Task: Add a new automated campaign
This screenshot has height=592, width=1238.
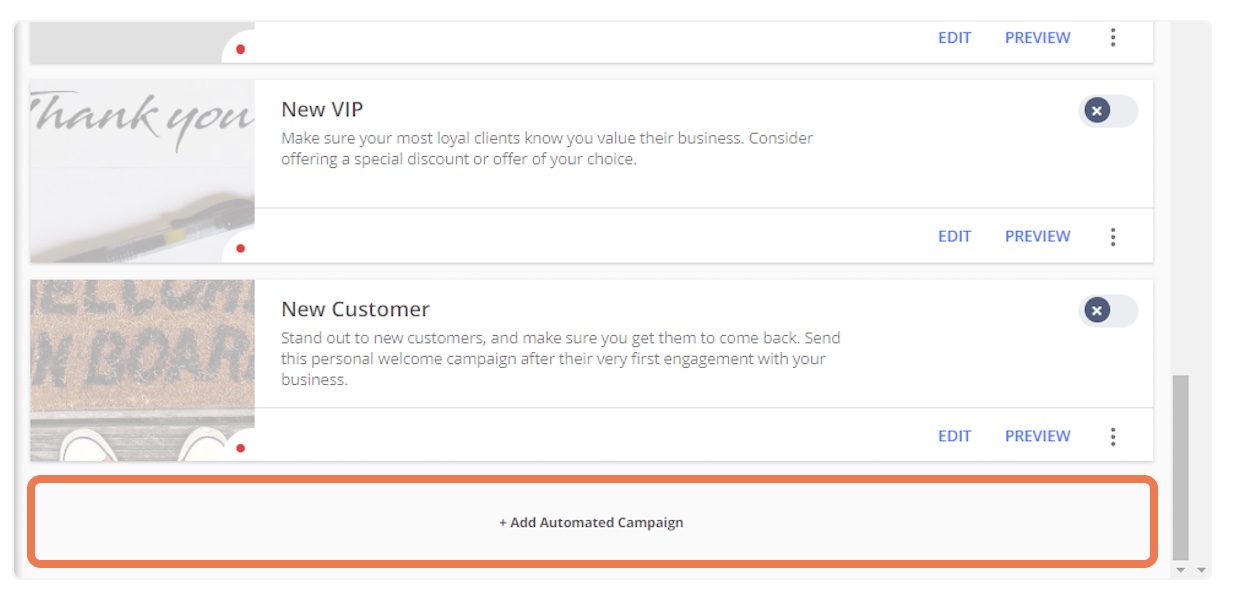Action: click(592, 522)
